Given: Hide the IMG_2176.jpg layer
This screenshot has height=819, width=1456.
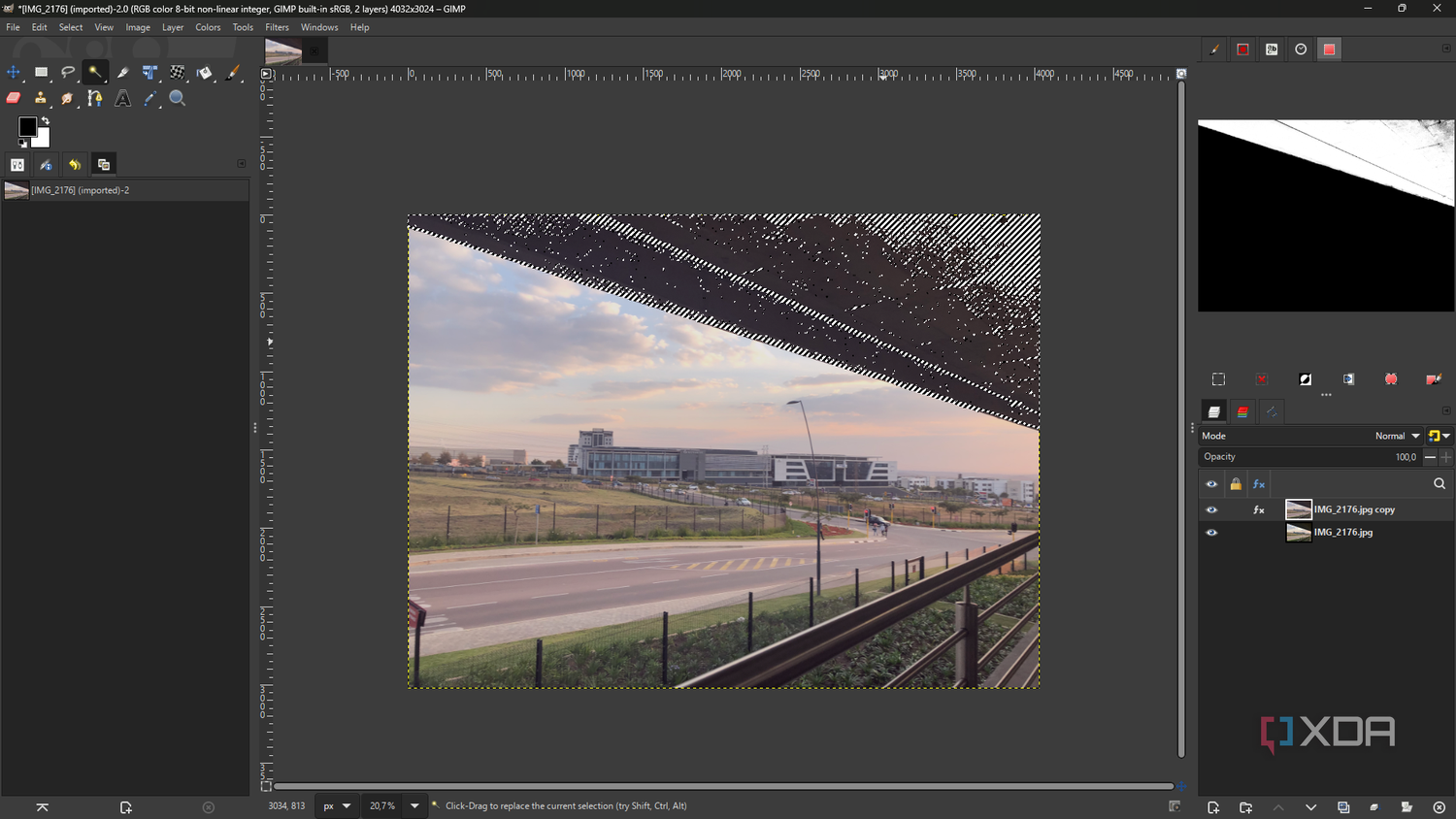Looking at the screenshot, I should (x=1211, y=533).
